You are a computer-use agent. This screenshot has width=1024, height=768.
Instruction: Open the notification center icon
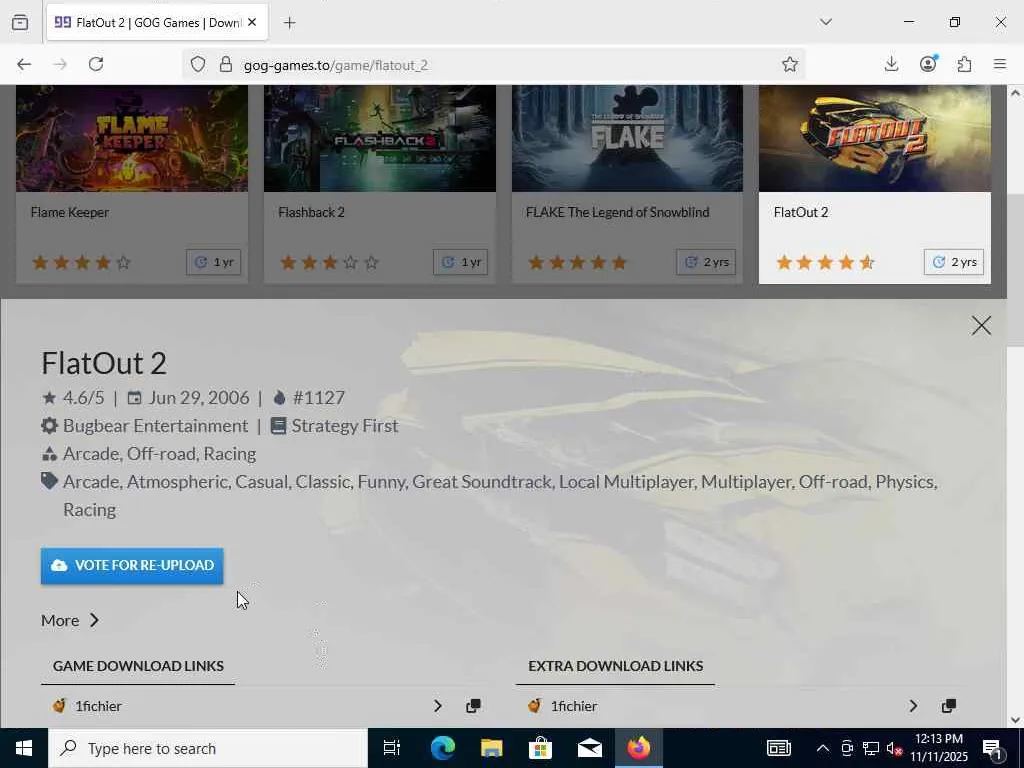(x=993, y=748)
